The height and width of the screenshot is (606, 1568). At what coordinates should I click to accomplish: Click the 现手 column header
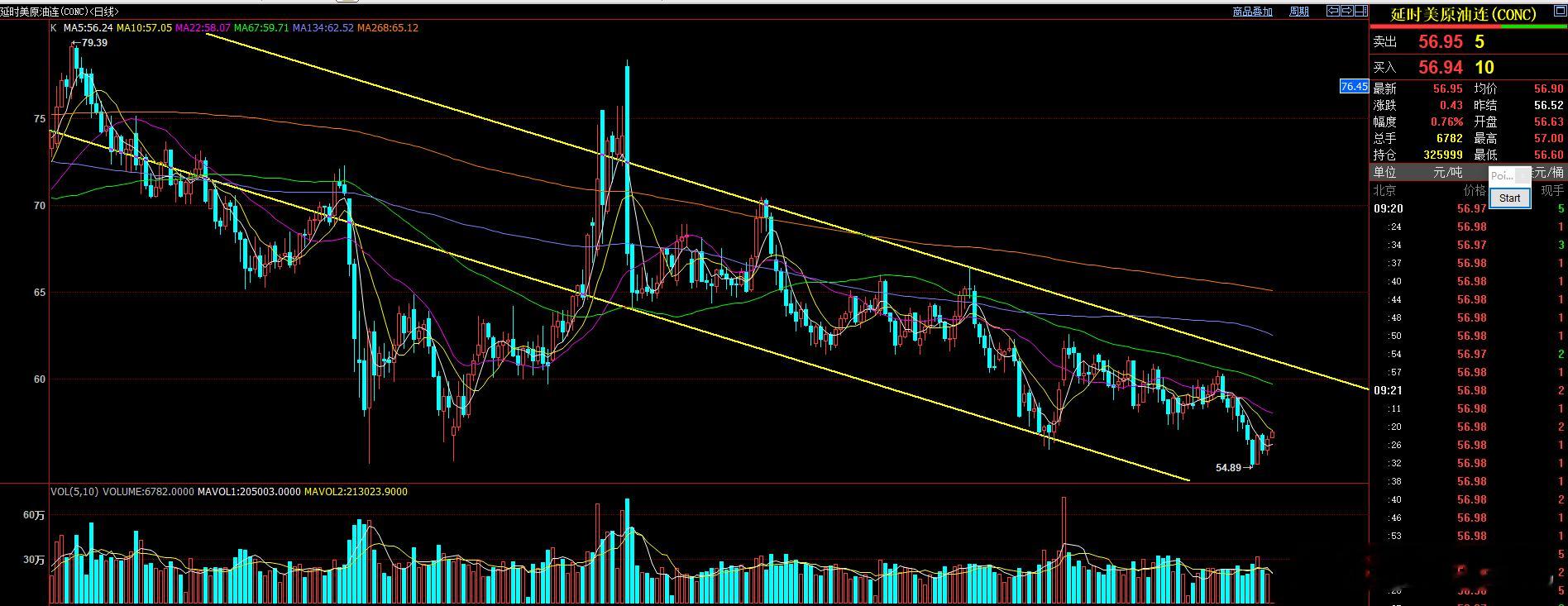(1552, 190)
